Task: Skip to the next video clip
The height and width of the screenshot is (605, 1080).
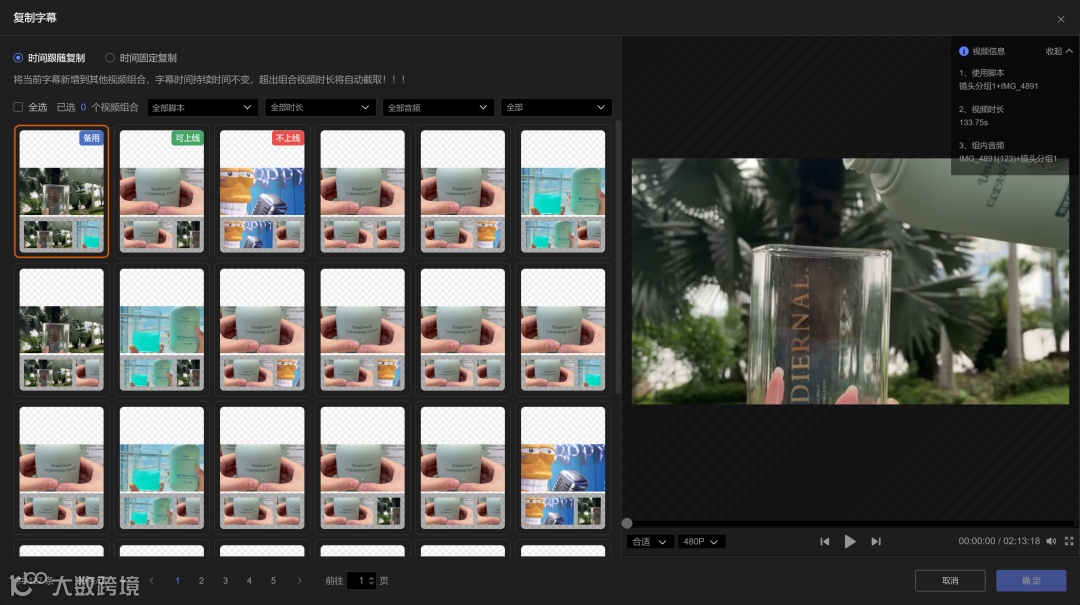Action: tap(876, 542)
